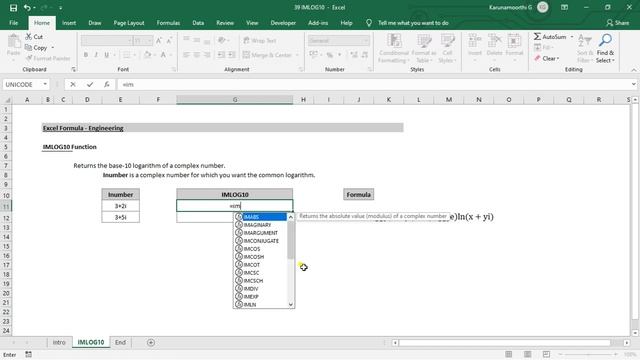Choose IMCONJUGATE from the autocomplete list
The image size is (640, 360).
pyautogui.click(x=261, y=241)
